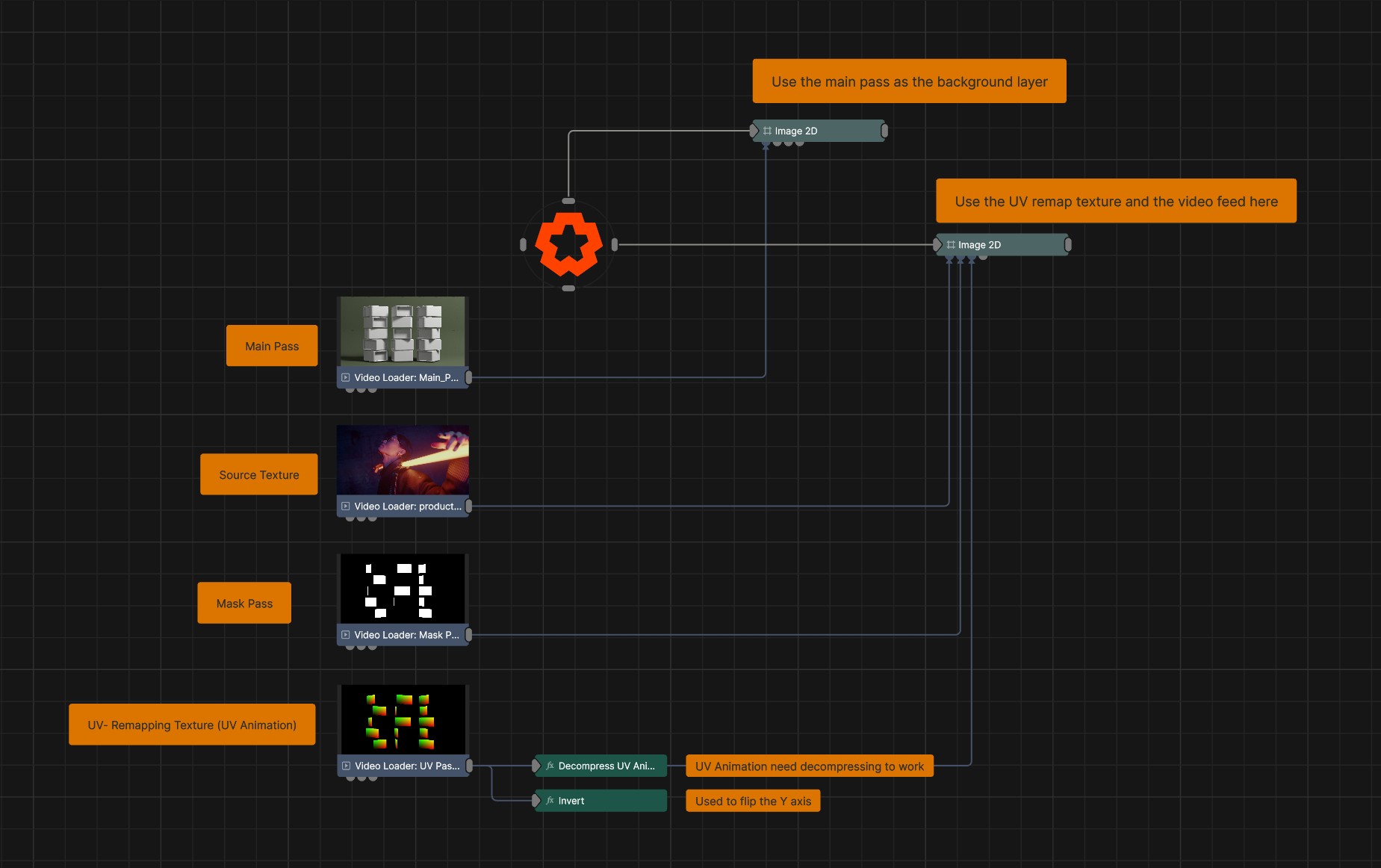The image size is (1381, 868).
Task: Select 'Use the main pass as the background layer' note
Action: [x=909, y=81]
